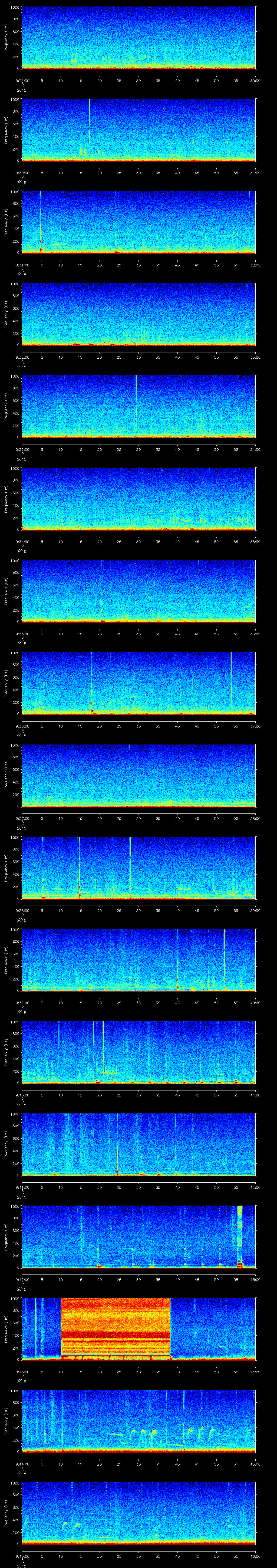The image size is (277, 1568).
Task: Click the 46:00 end-time label
Action: [x=255, y=1556]
